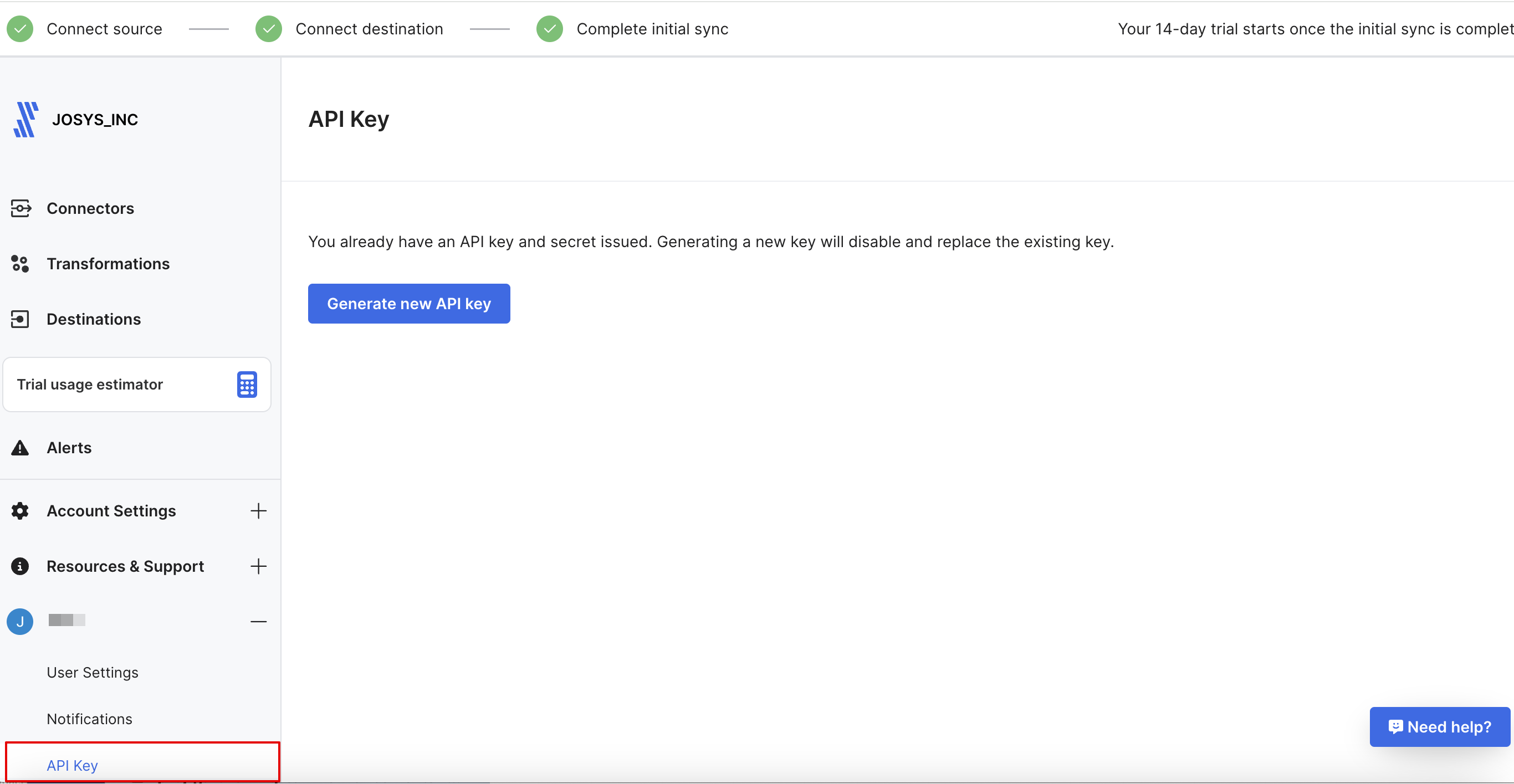Image resolution: width=1514 pixels, height=784 pixels.
Task: Click the Resources & Support info icon
Action: click(20, 567)
